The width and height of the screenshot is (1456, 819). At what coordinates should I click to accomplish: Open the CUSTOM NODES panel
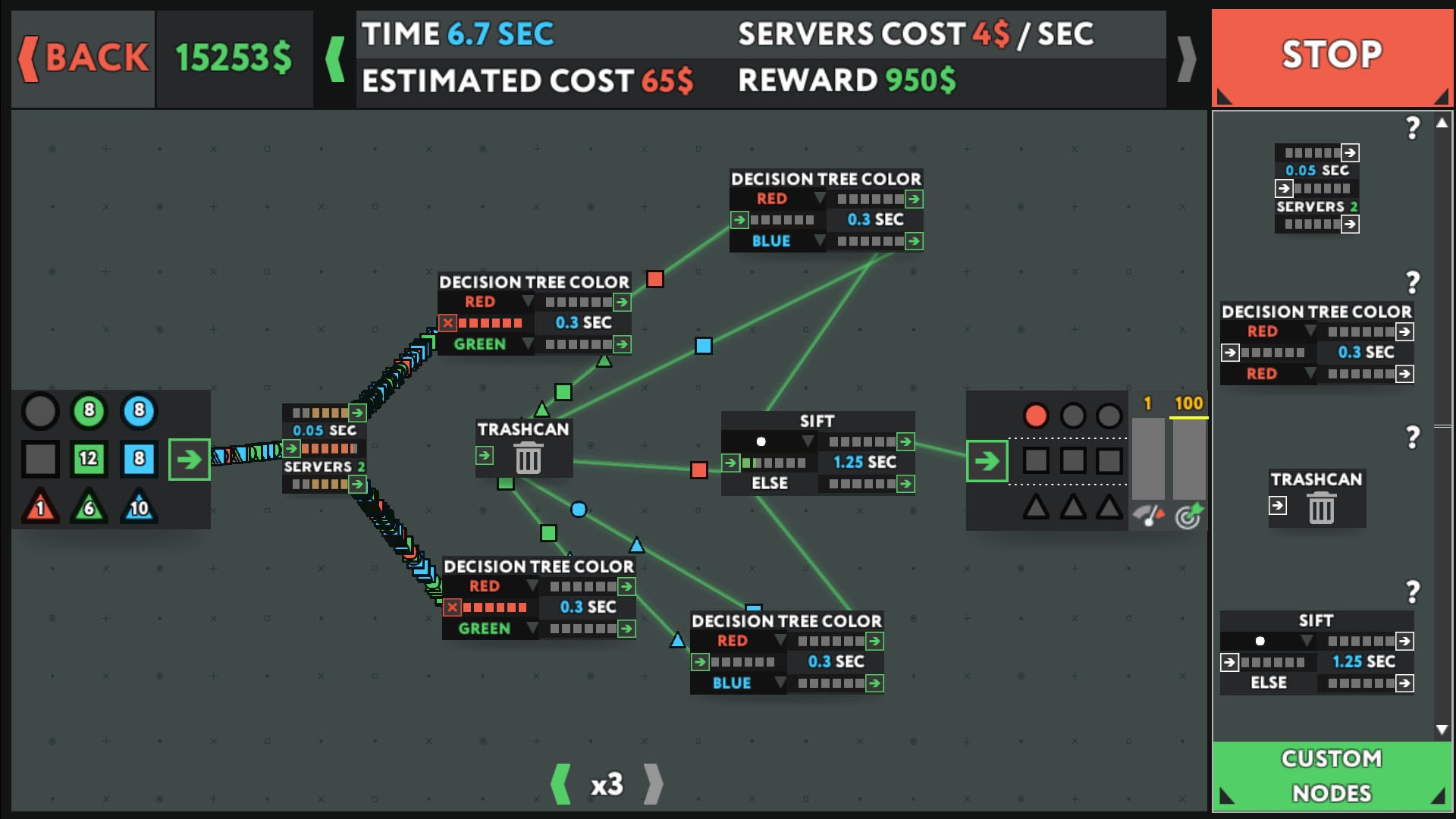pos(1332,776)
